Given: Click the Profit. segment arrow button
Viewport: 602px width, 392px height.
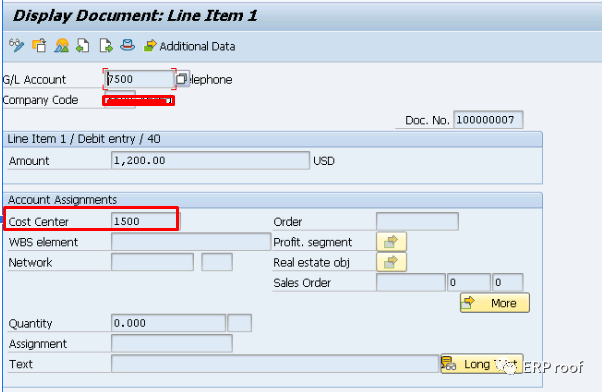Looking at the screenshot, I should pyautogui.click(x=391, y=242).
